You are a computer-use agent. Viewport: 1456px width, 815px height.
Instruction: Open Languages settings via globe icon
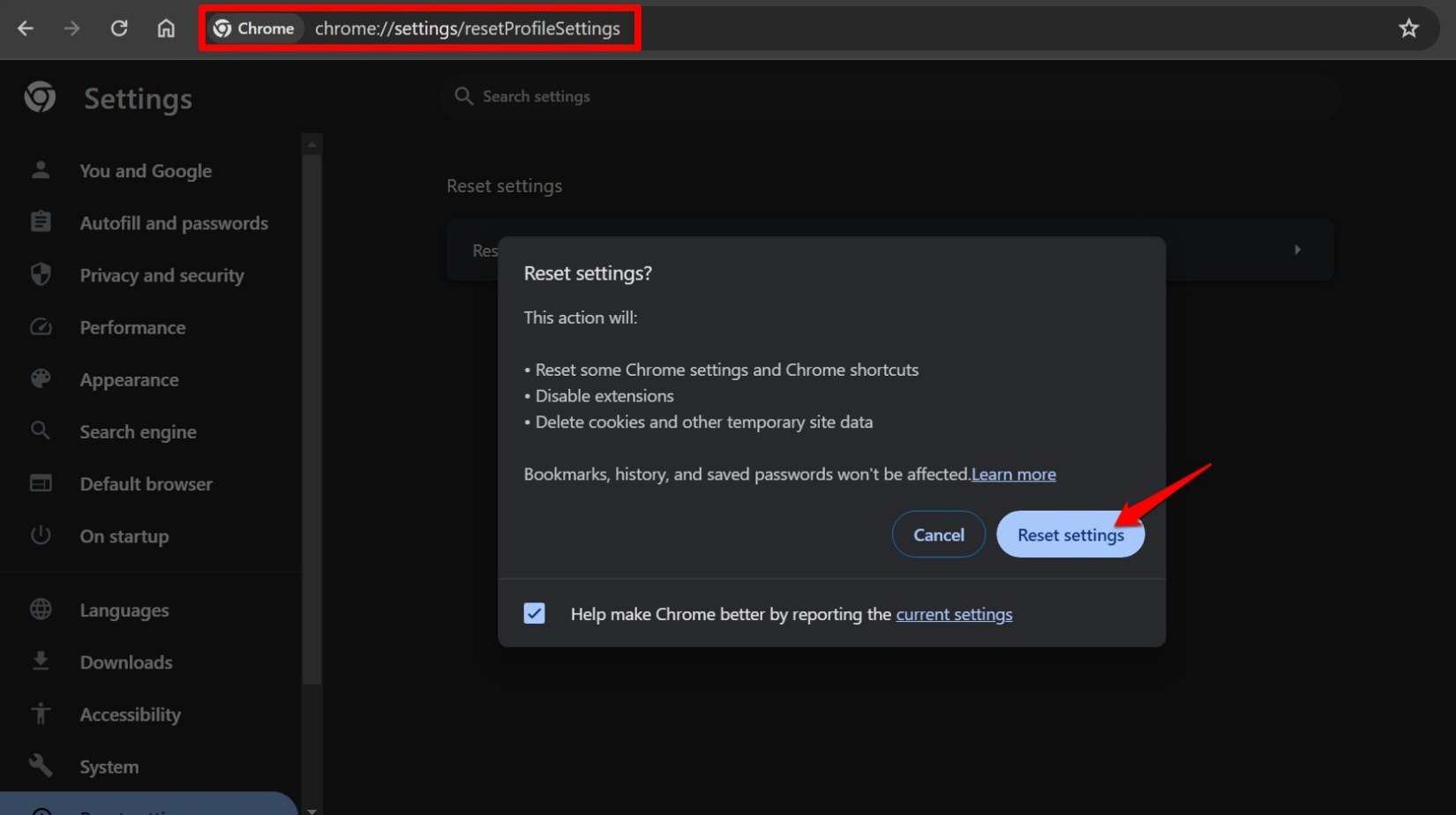coord(41,609)
